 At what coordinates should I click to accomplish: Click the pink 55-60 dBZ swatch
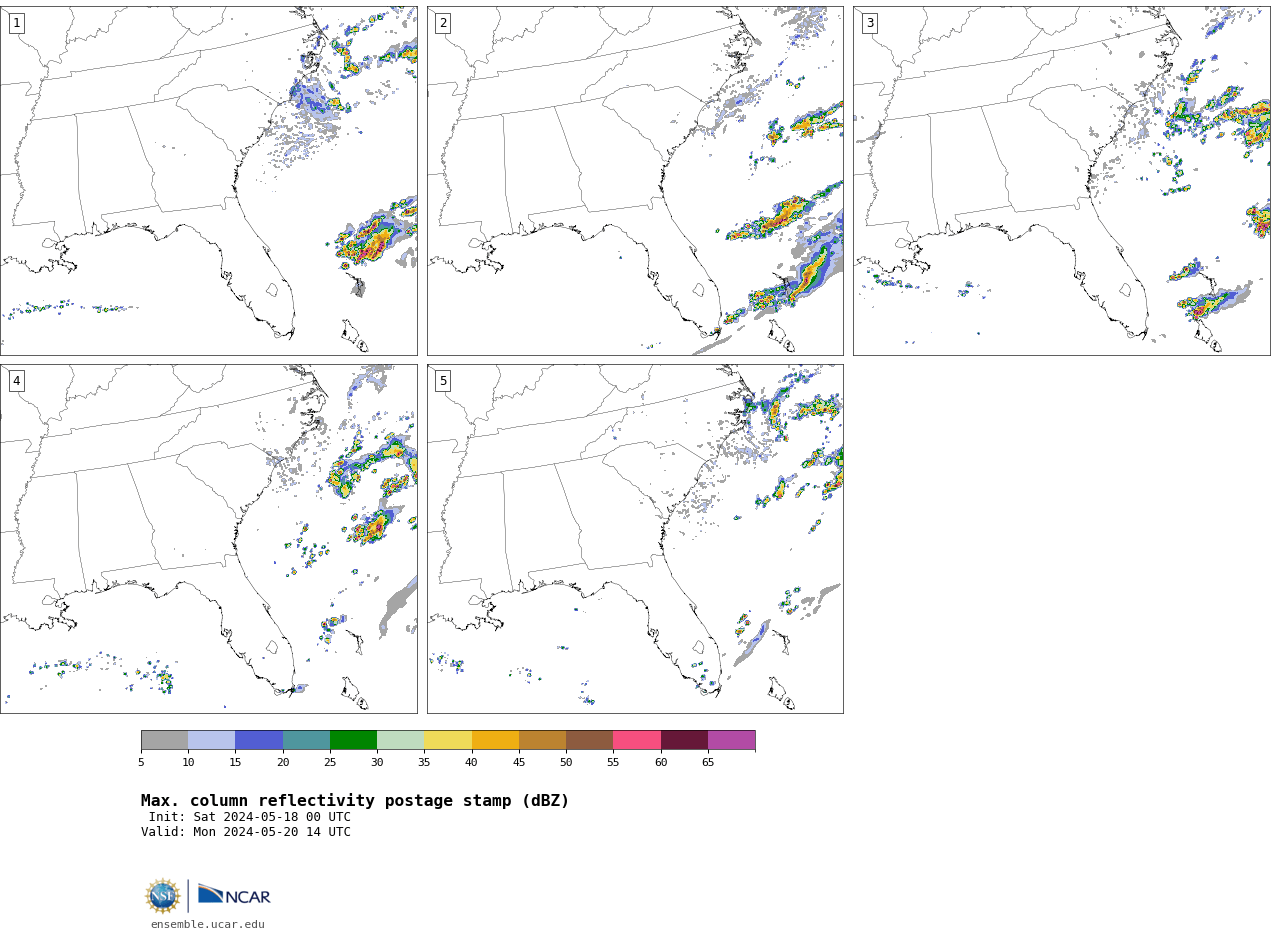[x=637, y=740]
